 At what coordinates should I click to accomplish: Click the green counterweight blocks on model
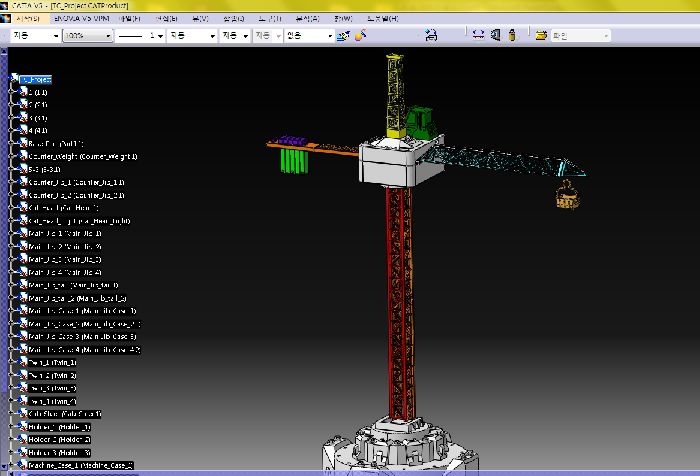(293, 160)
